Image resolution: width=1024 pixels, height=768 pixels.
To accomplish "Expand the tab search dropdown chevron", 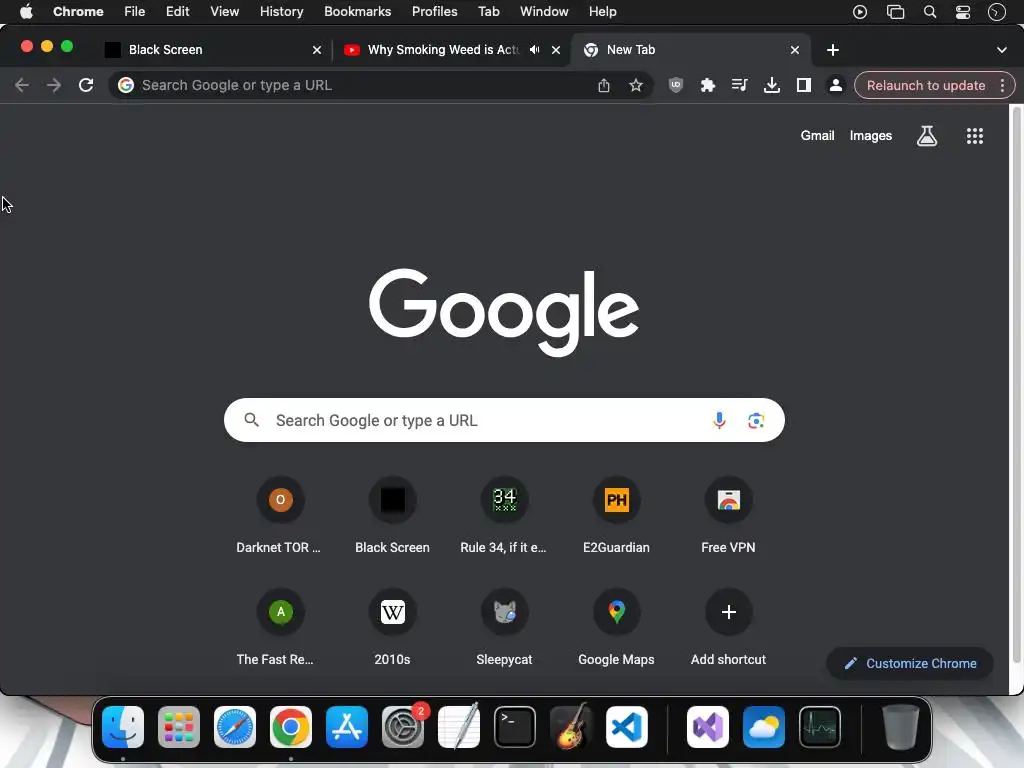I will (1002, 50).
